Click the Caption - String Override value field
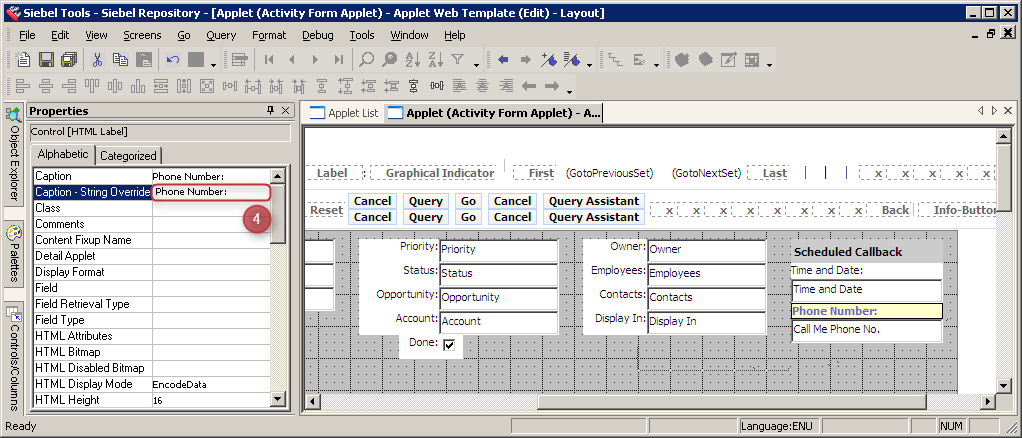This screenshot has height=438, width=1022. coord(211,192)
